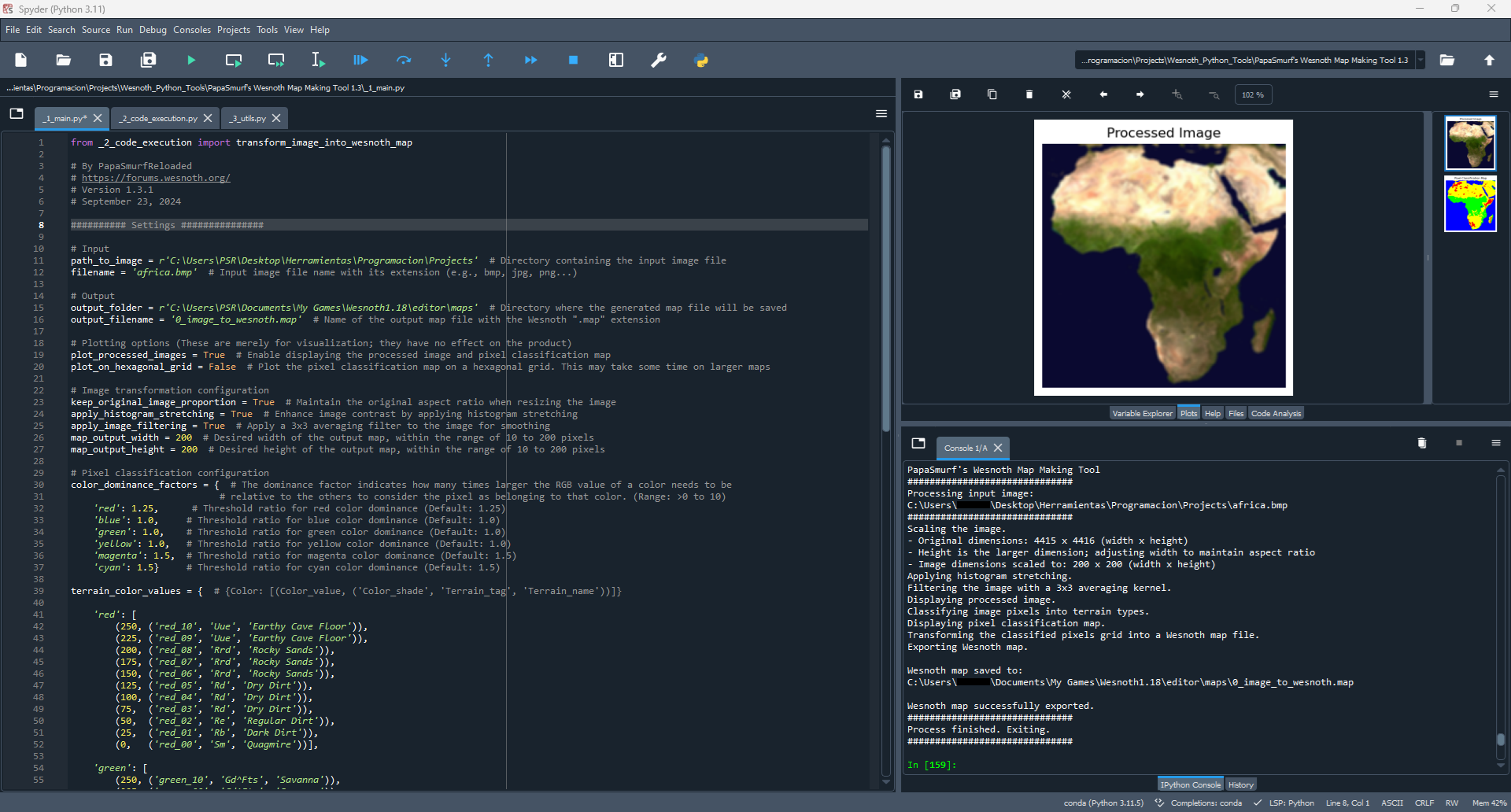Browse working directory folder icon
This screenshot has width=1511, height=812.
point(1447,60)
